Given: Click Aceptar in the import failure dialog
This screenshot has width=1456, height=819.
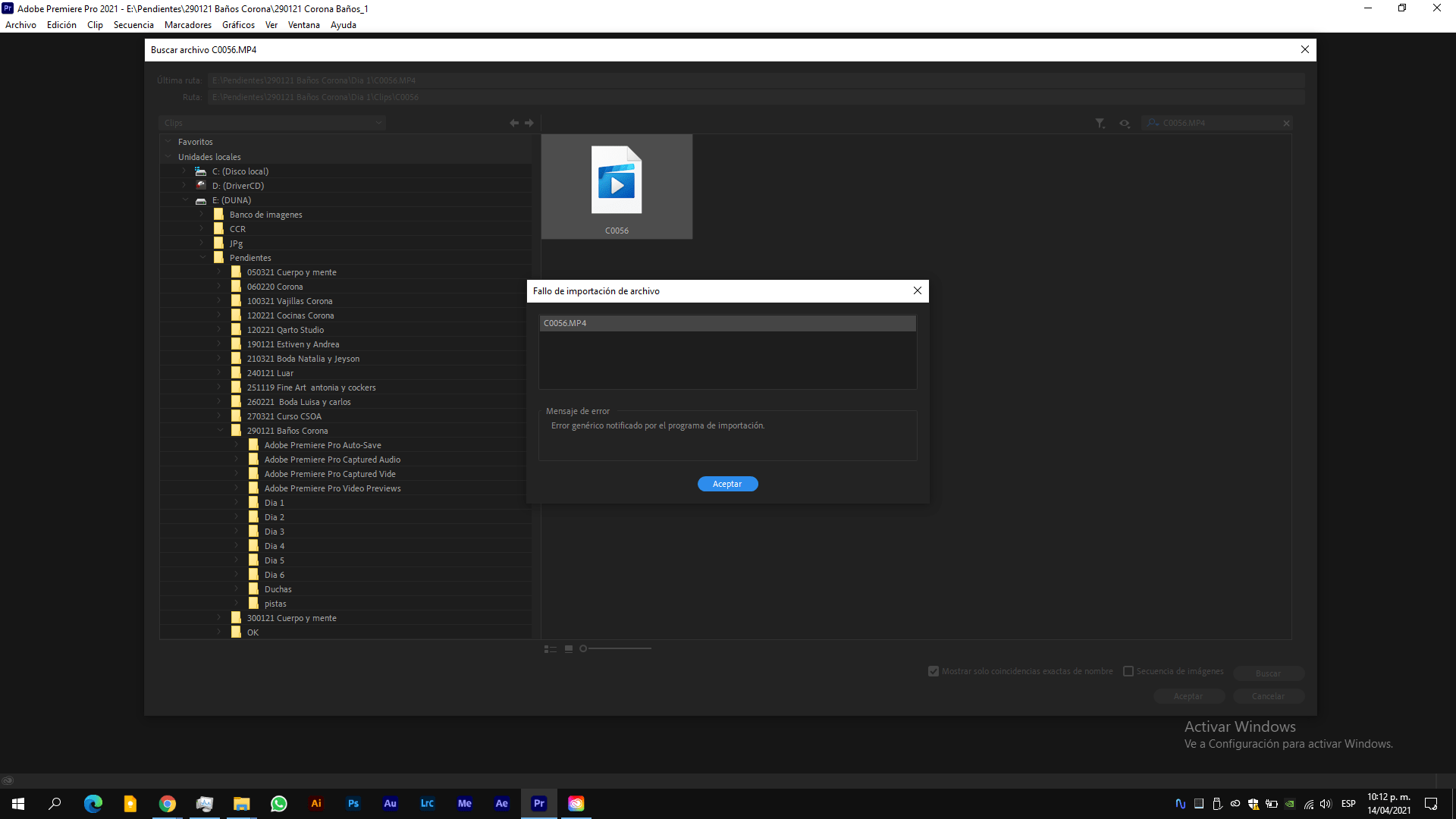Looking at the screenshot, I should click(x=727, y=484).
